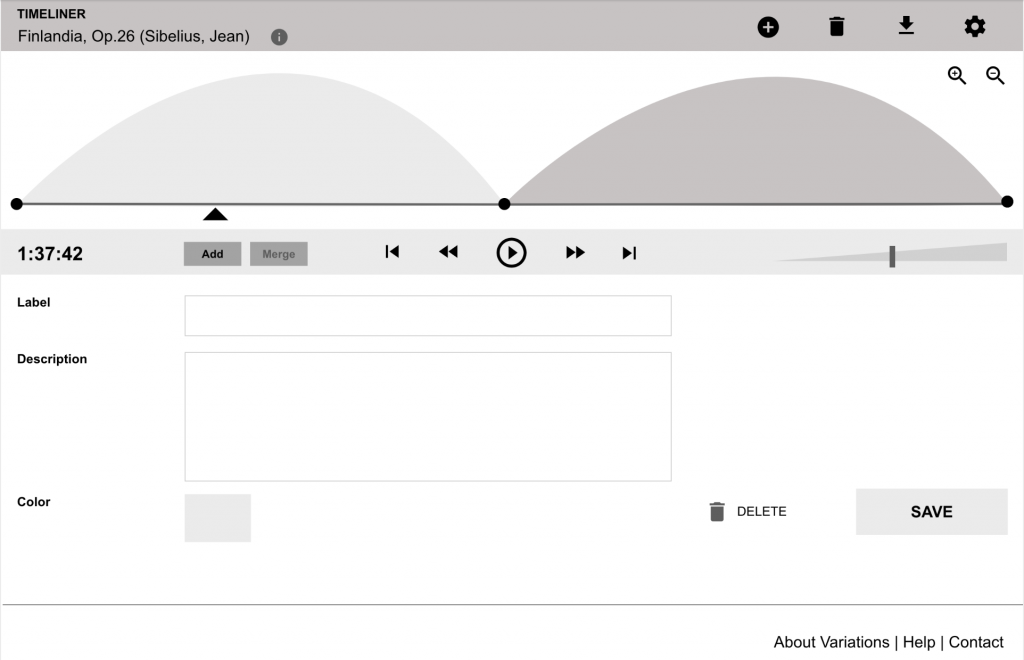
Task: Click the download icon in header
Action: [x=906, y=26]
